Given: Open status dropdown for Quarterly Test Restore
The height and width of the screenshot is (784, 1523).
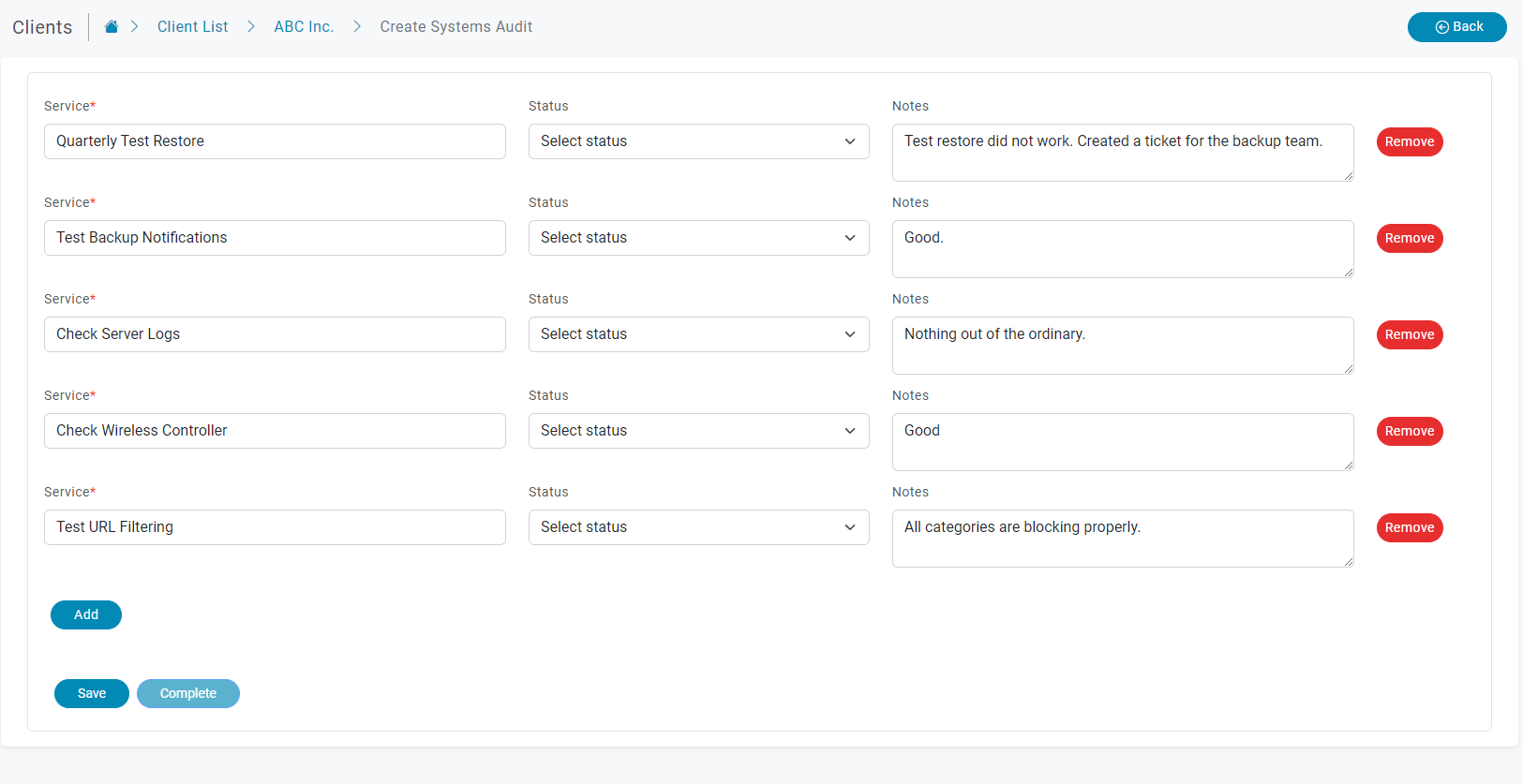Looking at the screenshot, I should (698, 141).
